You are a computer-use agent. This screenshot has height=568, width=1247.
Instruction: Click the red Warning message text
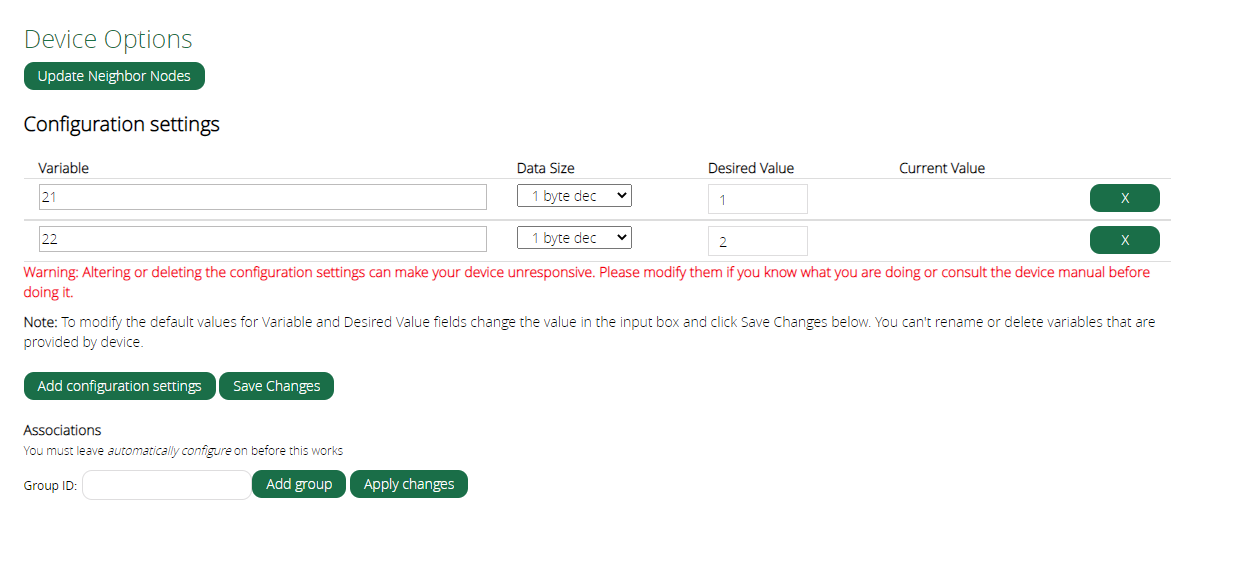587,282
